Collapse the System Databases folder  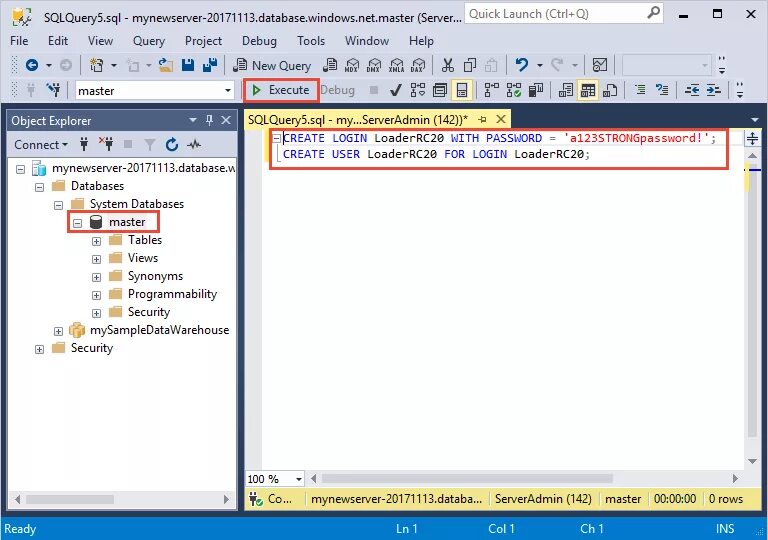(58, 205)
